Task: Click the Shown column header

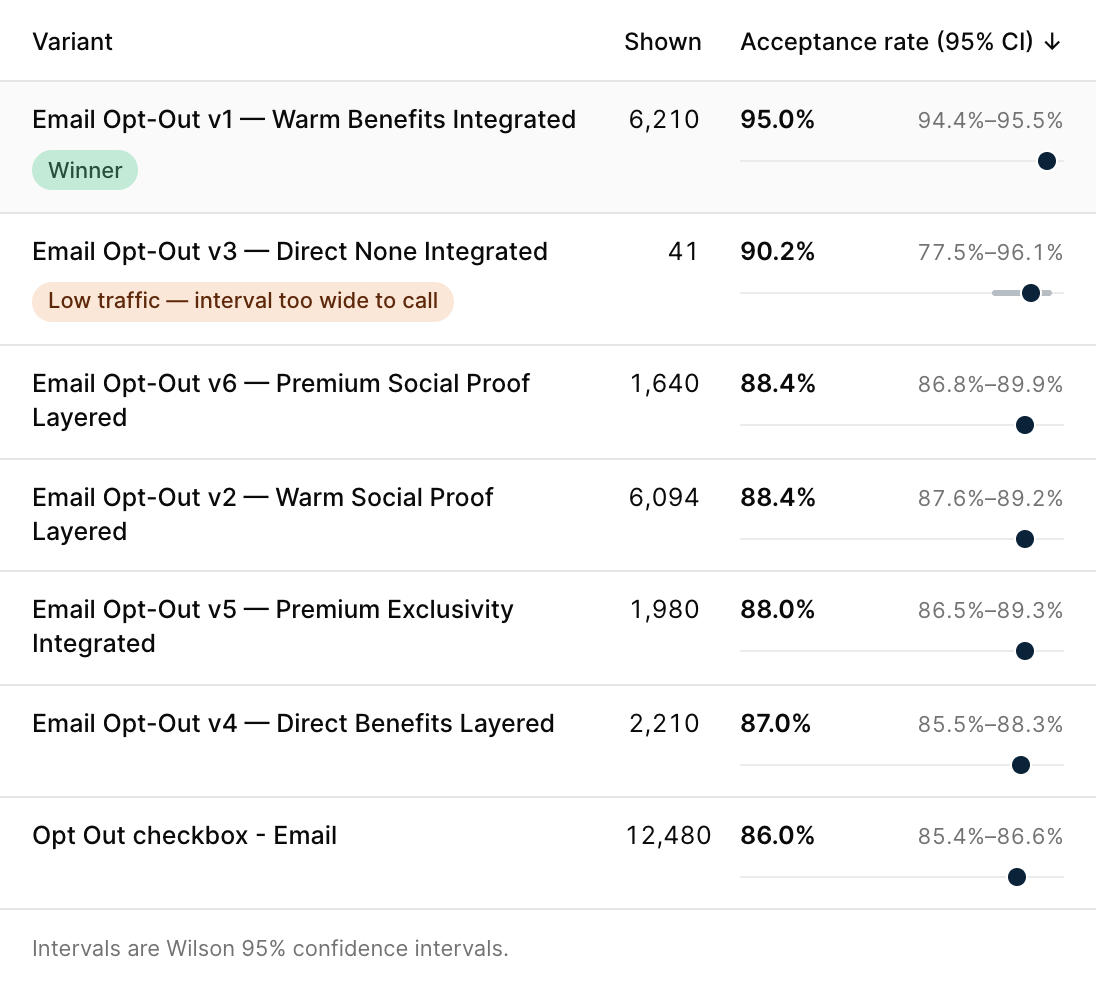Action: (x=663, y=42)
